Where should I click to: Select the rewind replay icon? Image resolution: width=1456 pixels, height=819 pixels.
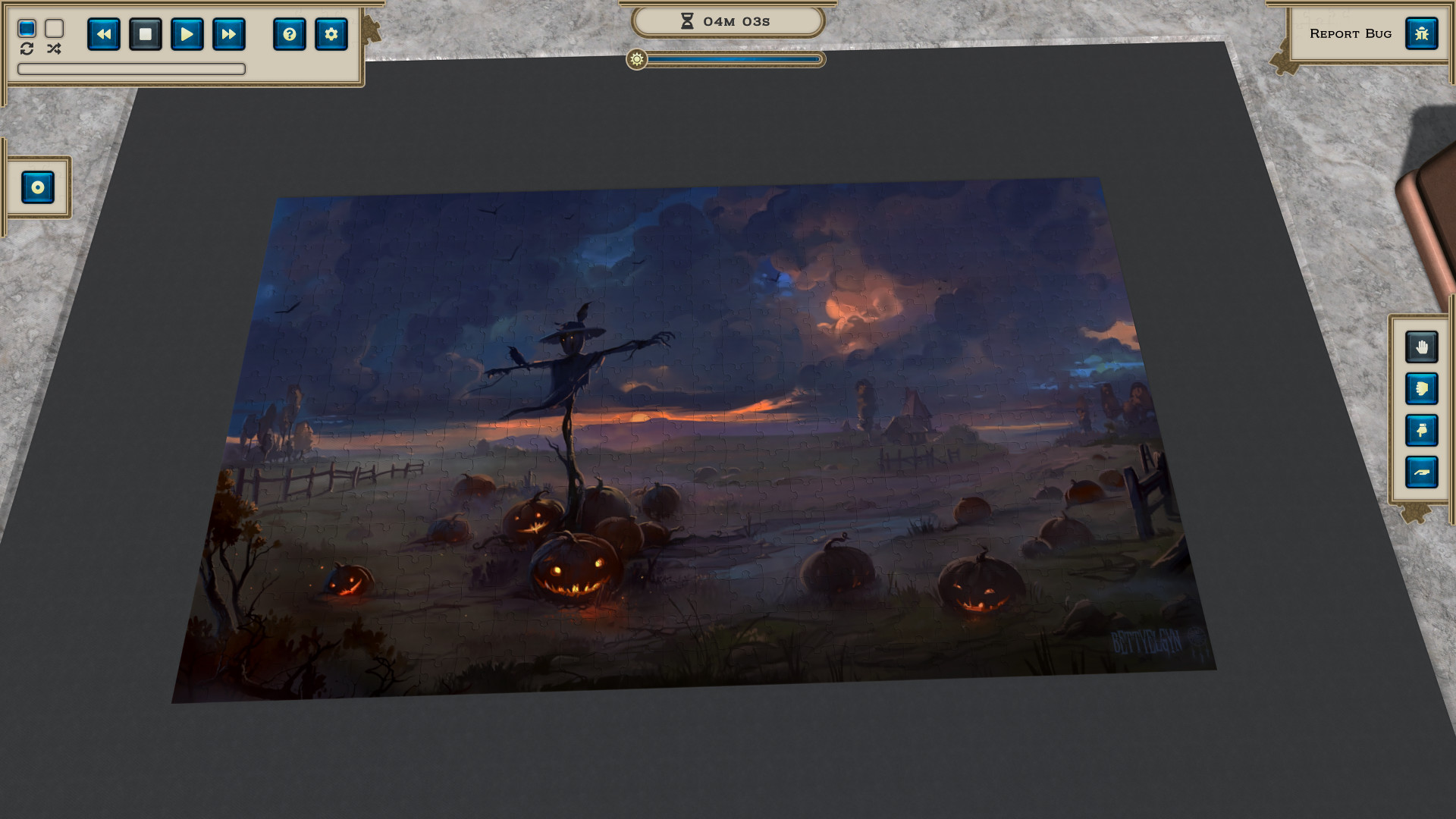pyautogui.click(x=105, y=34)
